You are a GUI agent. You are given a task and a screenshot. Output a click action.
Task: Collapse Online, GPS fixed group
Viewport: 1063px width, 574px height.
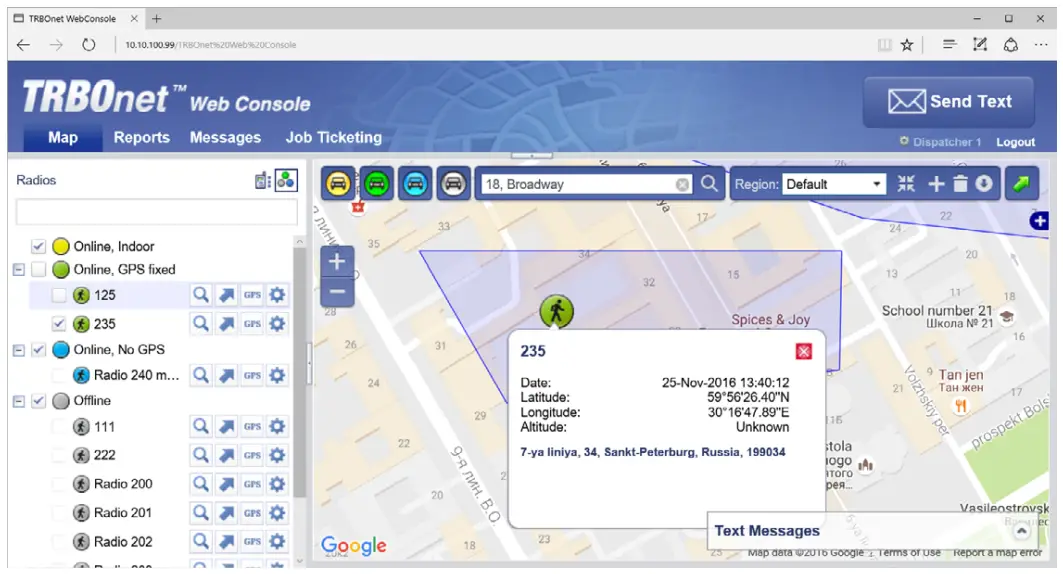(19, 270)
